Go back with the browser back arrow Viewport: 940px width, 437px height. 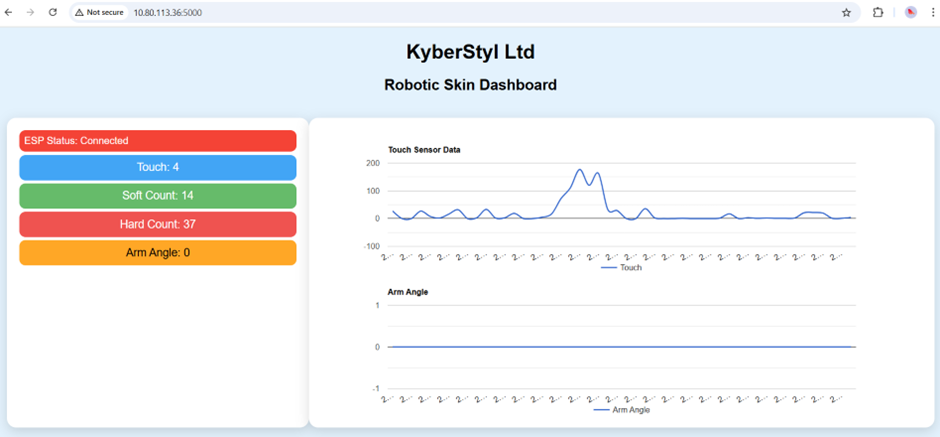[8, 12]
